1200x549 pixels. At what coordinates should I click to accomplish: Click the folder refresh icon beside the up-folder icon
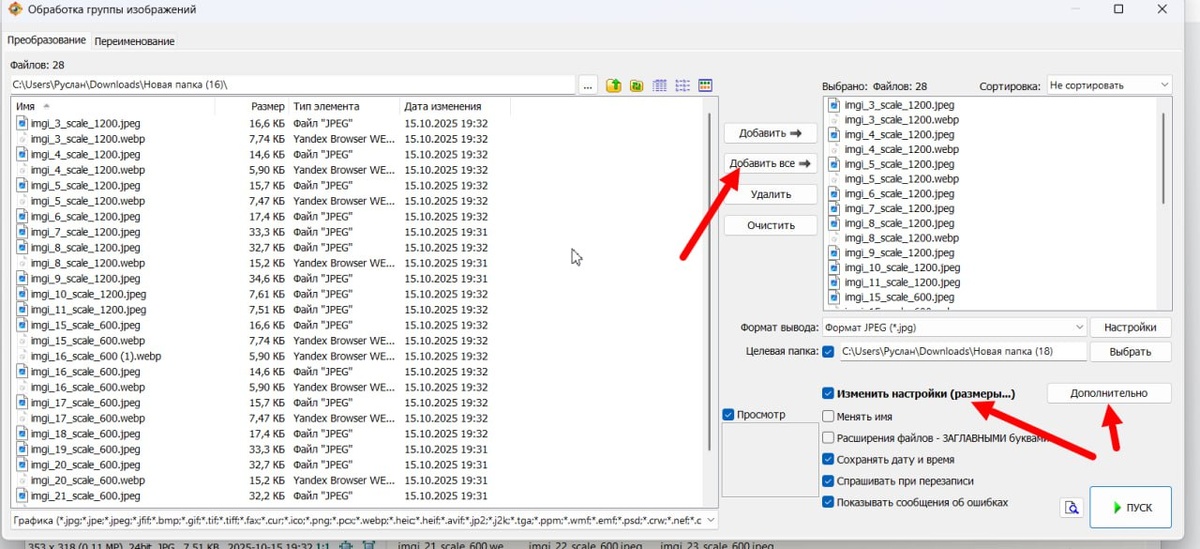636,86
